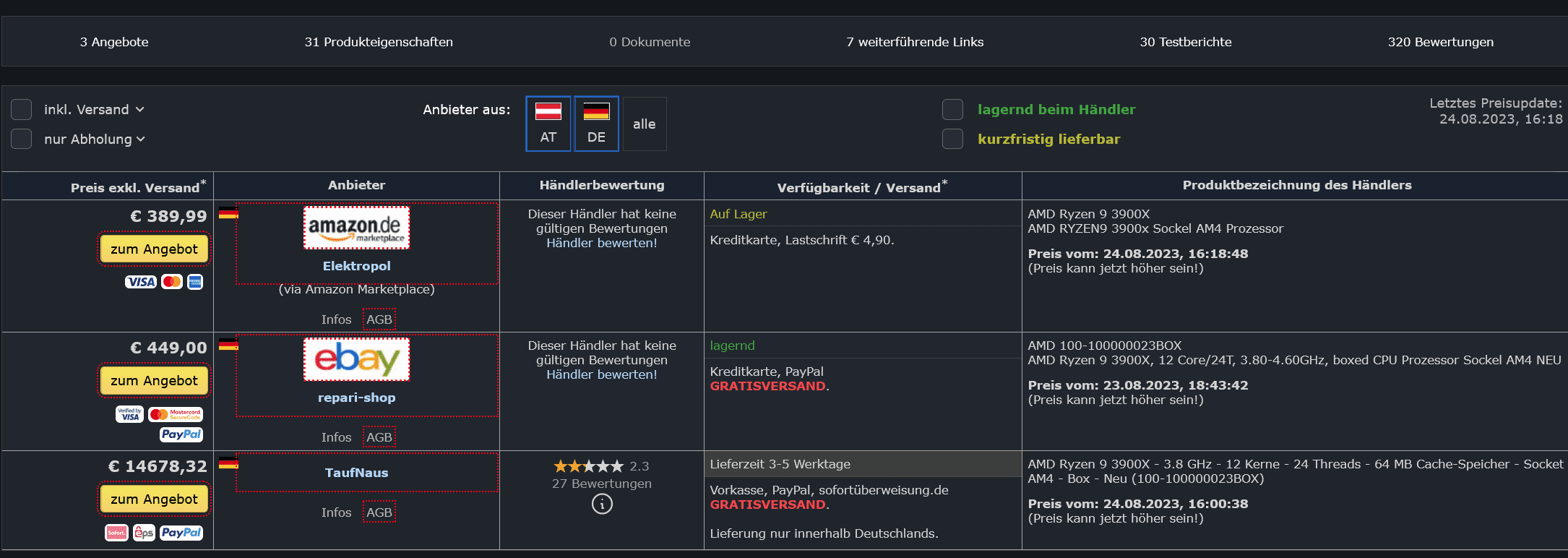Click the rating info circle icon

(x=602, y=504)
